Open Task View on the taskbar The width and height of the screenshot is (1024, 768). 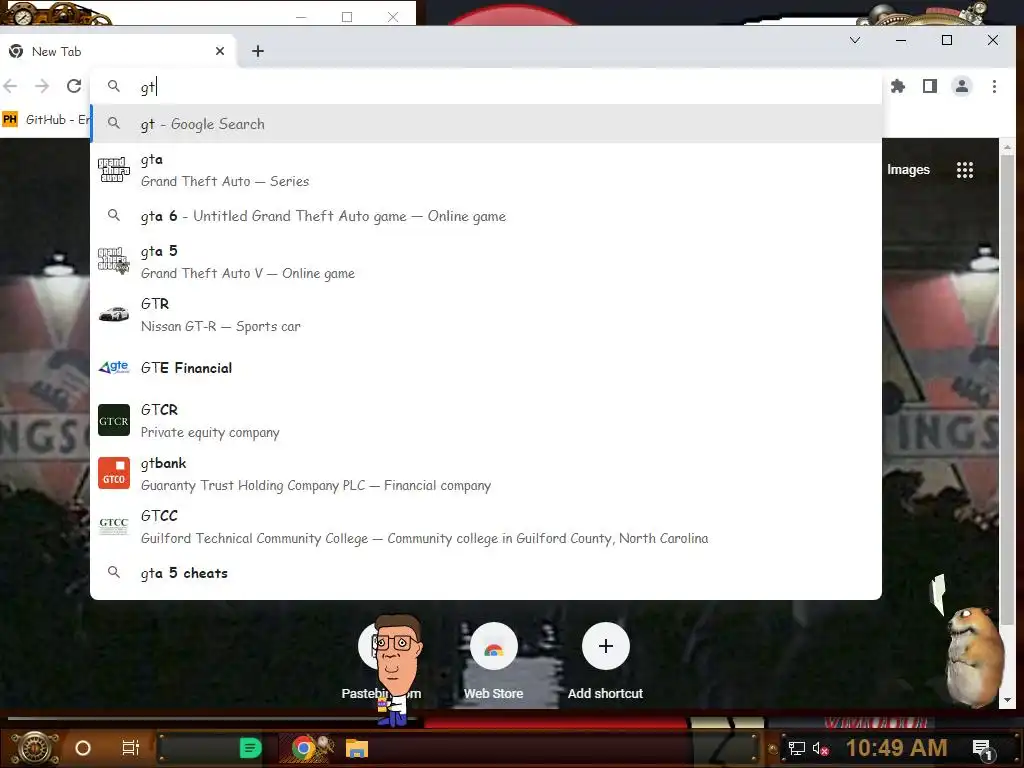point(131,748)
